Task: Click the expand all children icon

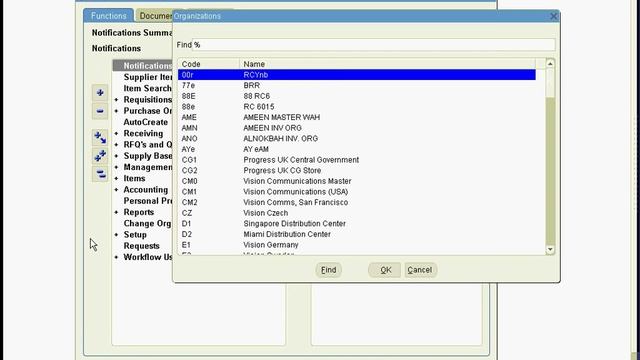Action: coord(100,138)
